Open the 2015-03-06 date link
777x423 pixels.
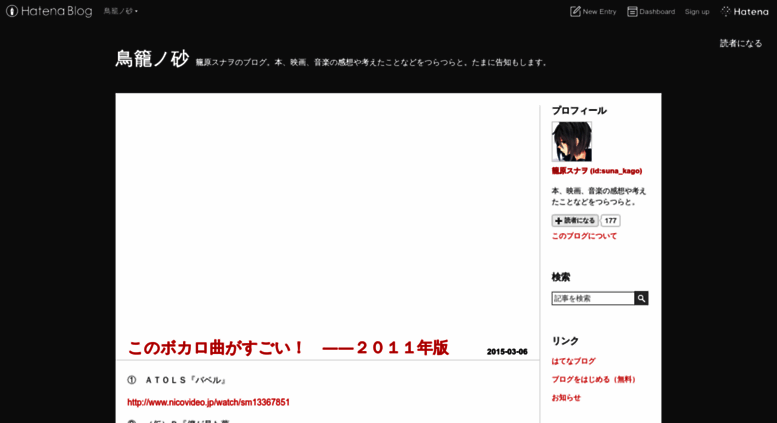click(x=507, y=352)
